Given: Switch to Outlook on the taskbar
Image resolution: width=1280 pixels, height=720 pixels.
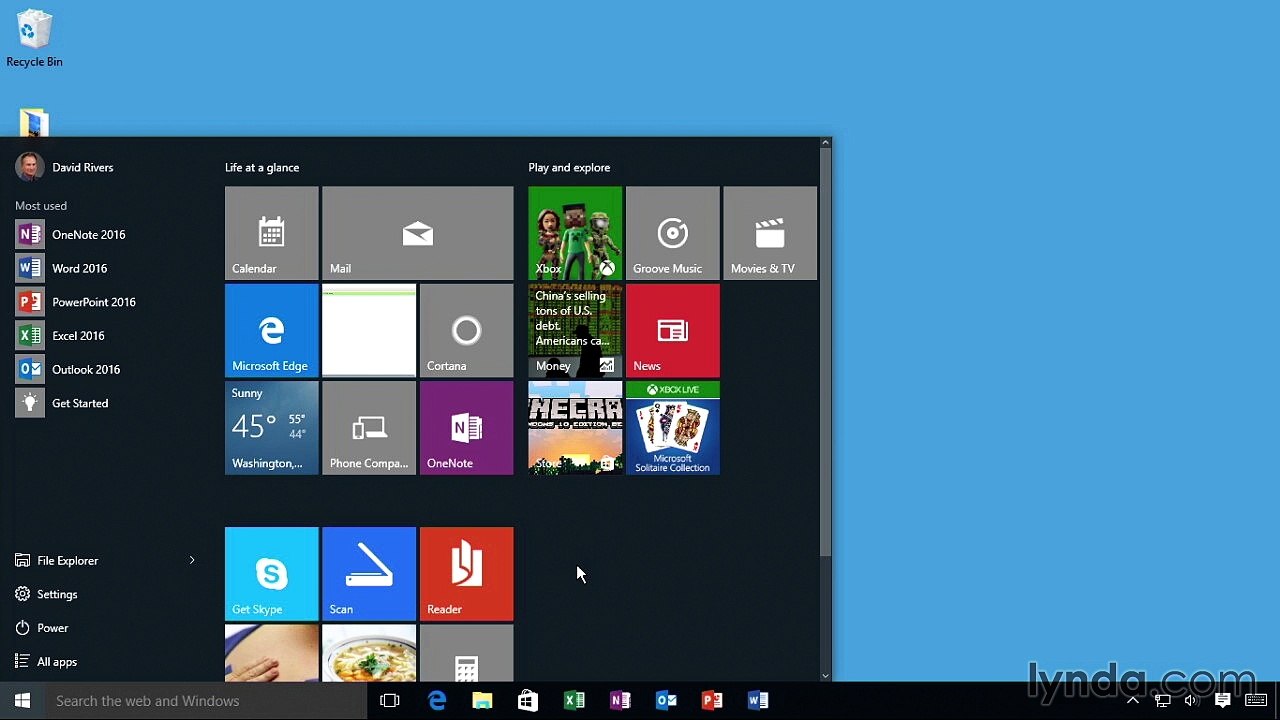Looking at the screenshot, I should pos(666,701).
